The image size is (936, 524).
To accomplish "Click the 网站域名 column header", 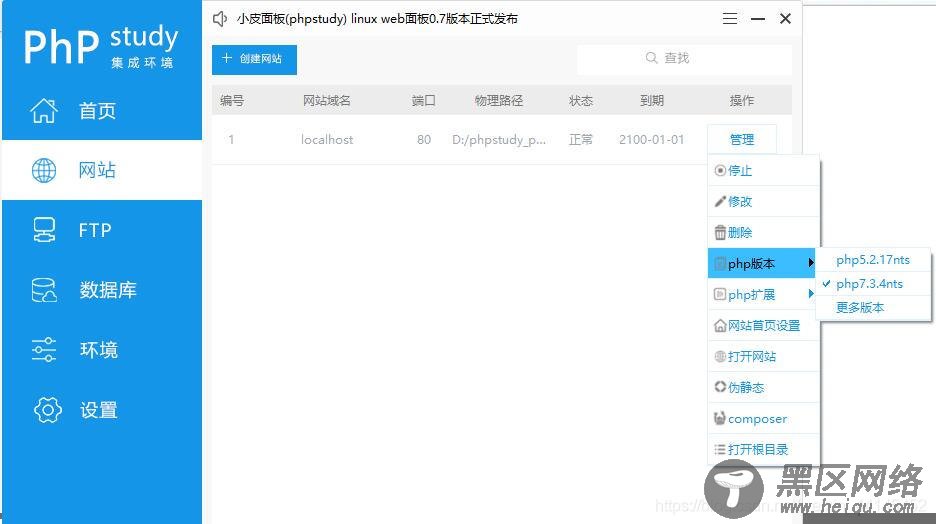I will (x=327, y=100).
